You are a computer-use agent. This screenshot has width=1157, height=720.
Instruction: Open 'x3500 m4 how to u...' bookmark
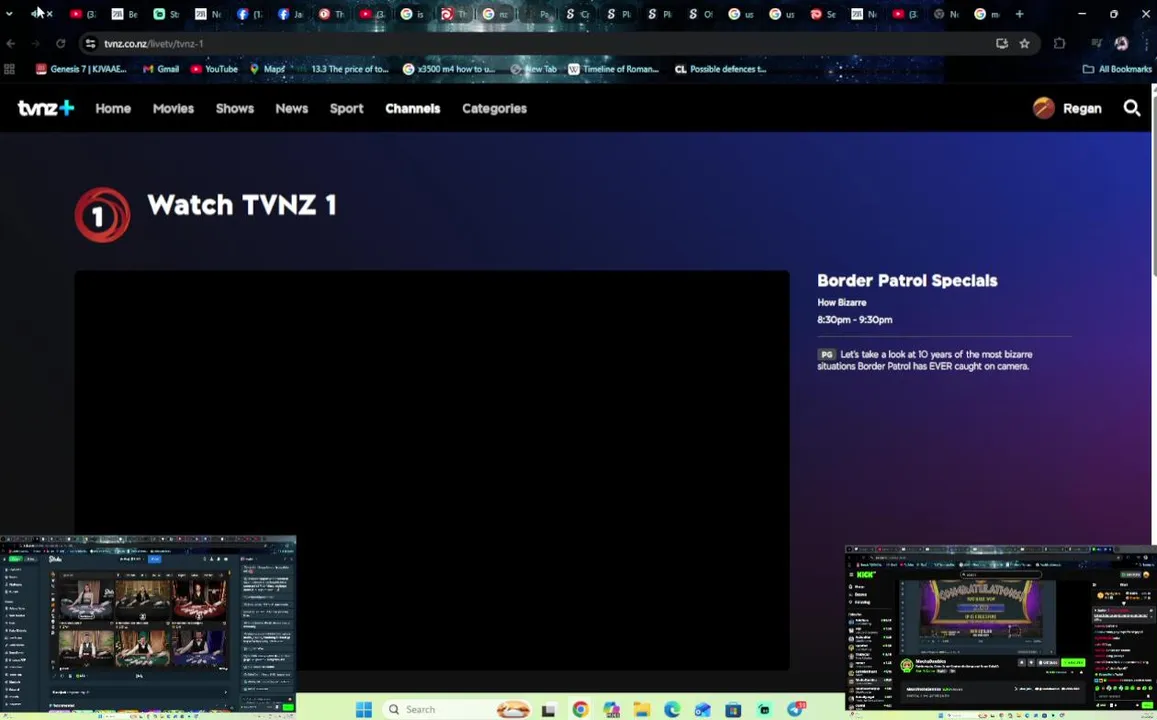pyautogui.click(x=449, y=69)
